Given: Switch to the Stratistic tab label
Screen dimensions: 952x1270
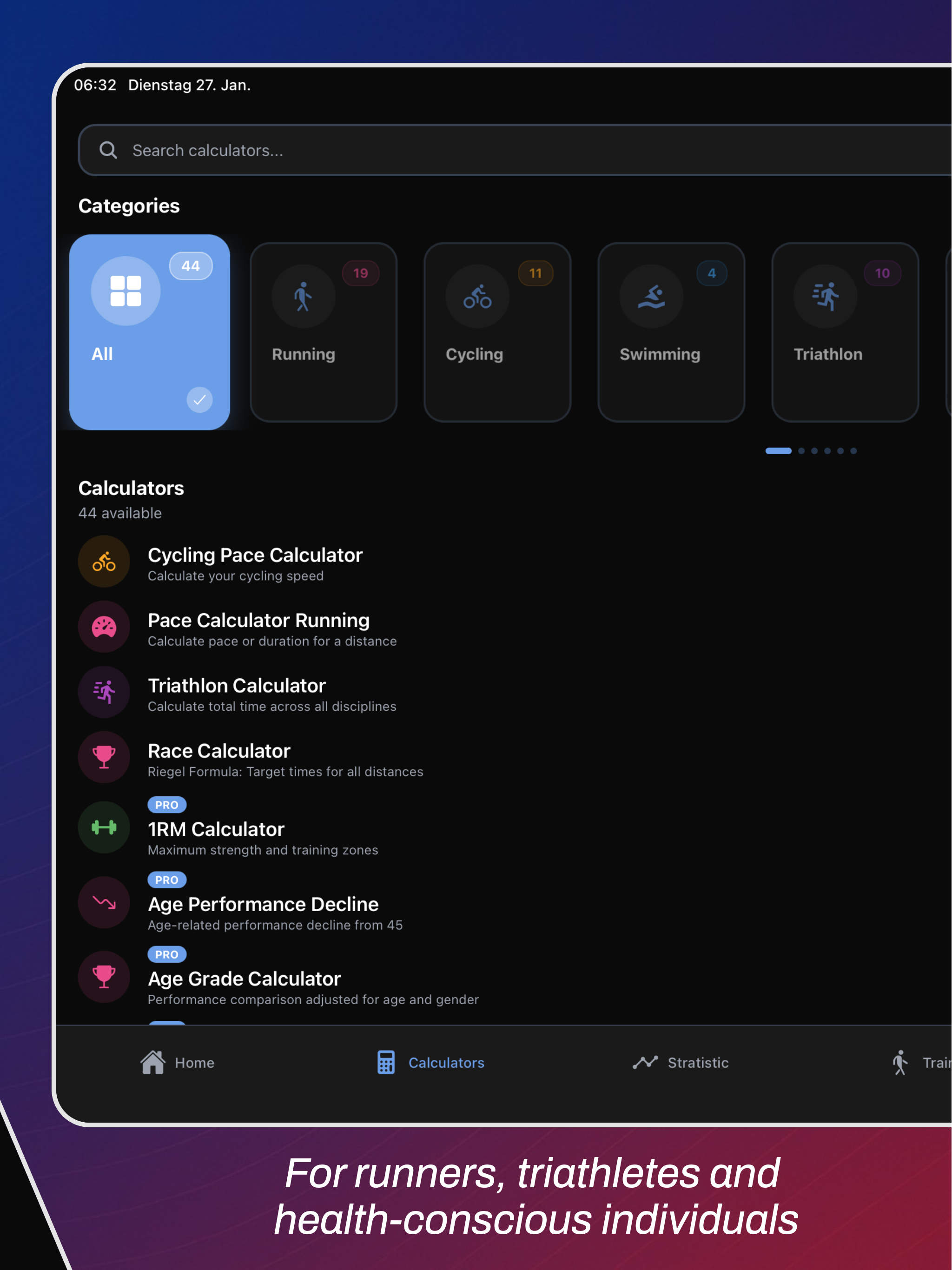Looking at the screenshot, I should click(698, 1063).
